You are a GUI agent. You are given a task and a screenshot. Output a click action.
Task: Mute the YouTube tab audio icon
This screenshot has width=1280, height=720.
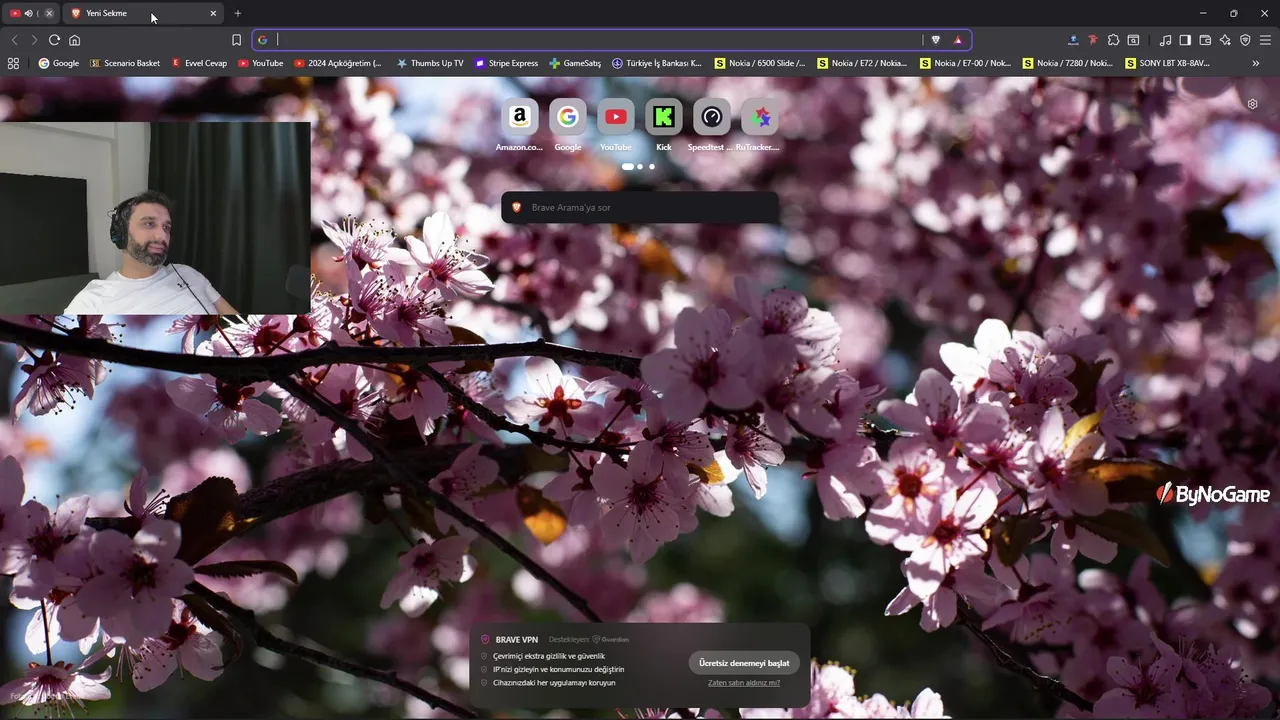[28, 13]
